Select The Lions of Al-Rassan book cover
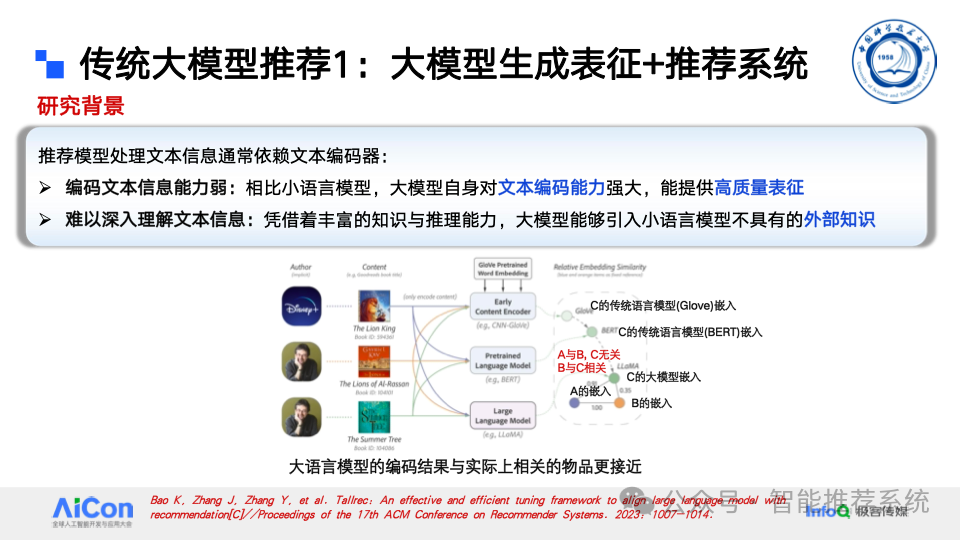 [x=374, y=361]
